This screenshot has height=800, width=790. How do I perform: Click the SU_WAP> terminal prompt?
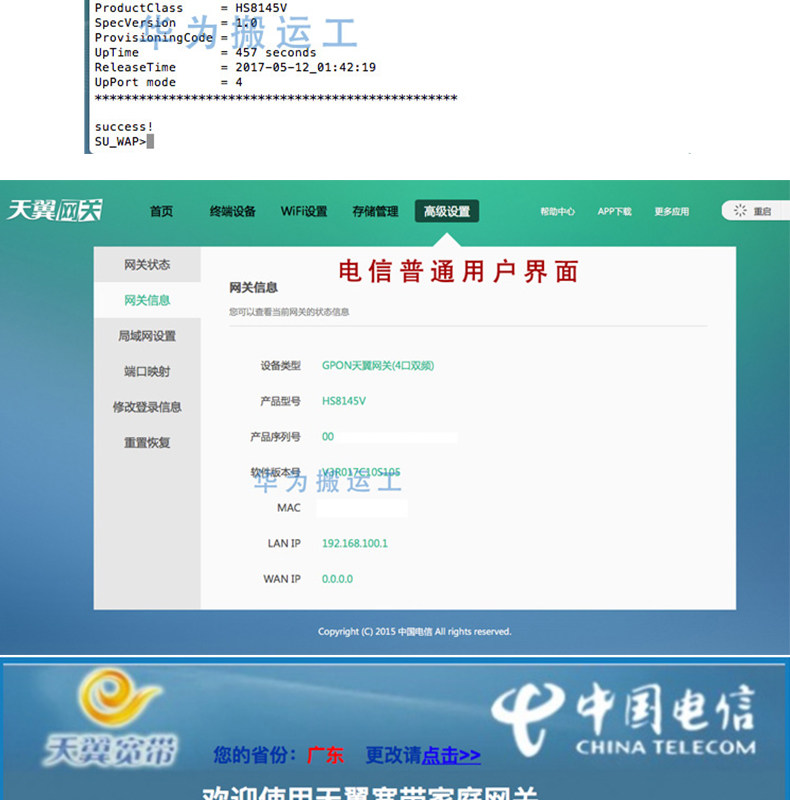[x=120, y=141]
